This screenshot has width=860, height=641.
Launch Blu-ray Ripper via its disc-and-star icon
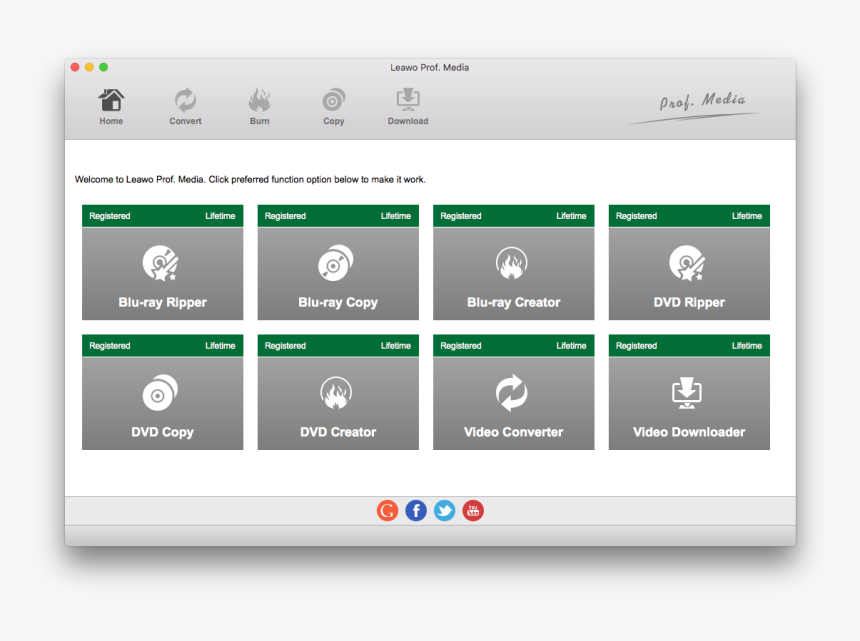160,263
